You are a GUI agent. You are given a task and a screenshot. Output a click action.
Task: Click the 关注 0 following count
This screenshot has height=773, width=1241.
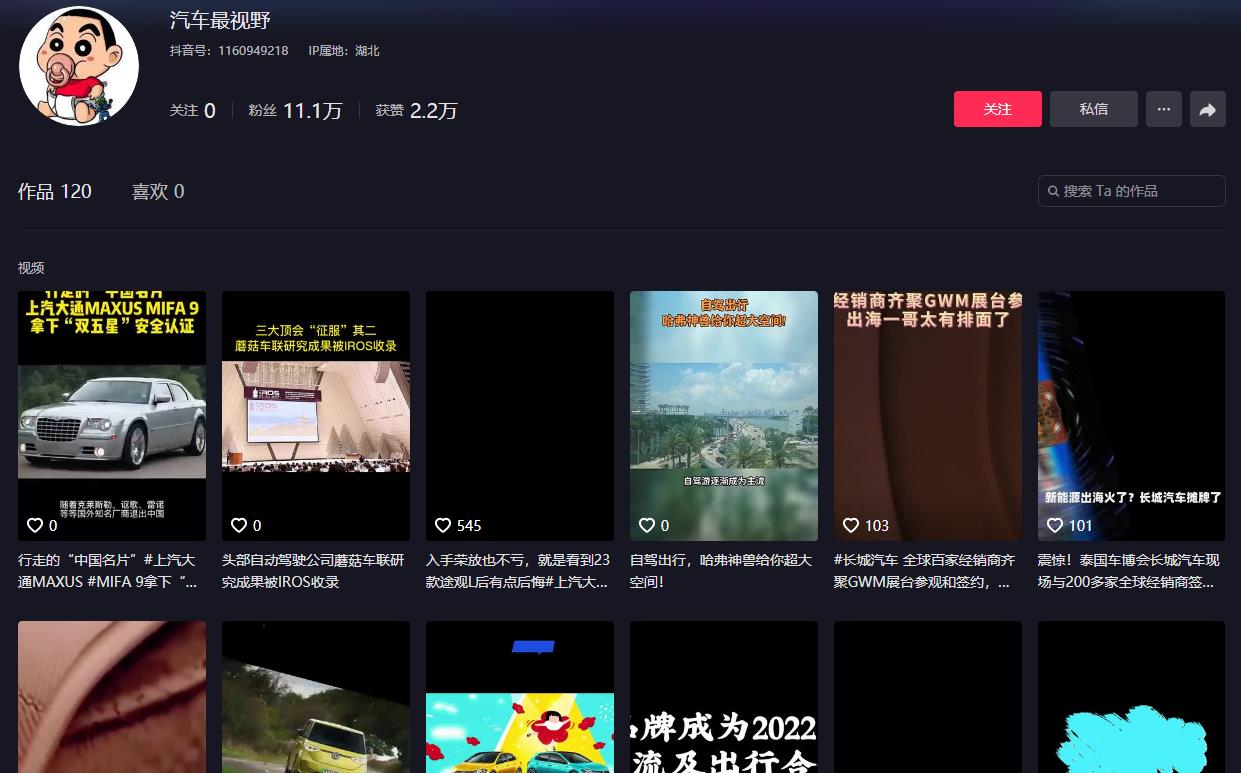pyautogui.click(x=193, y=110)
